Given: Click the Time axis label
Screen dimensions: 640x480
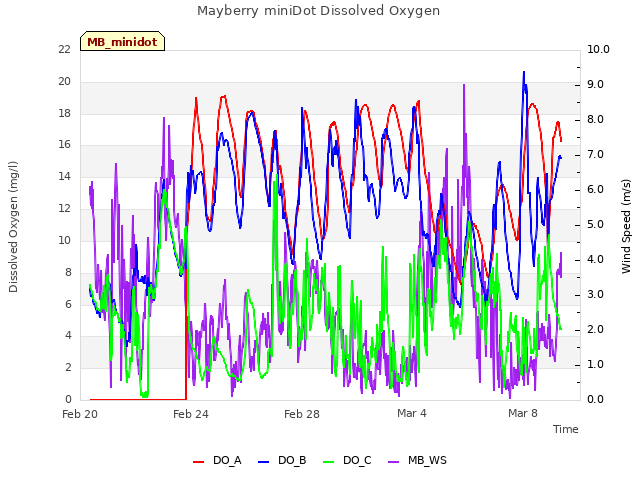Looking at the screenshot, I should (566, 429).
